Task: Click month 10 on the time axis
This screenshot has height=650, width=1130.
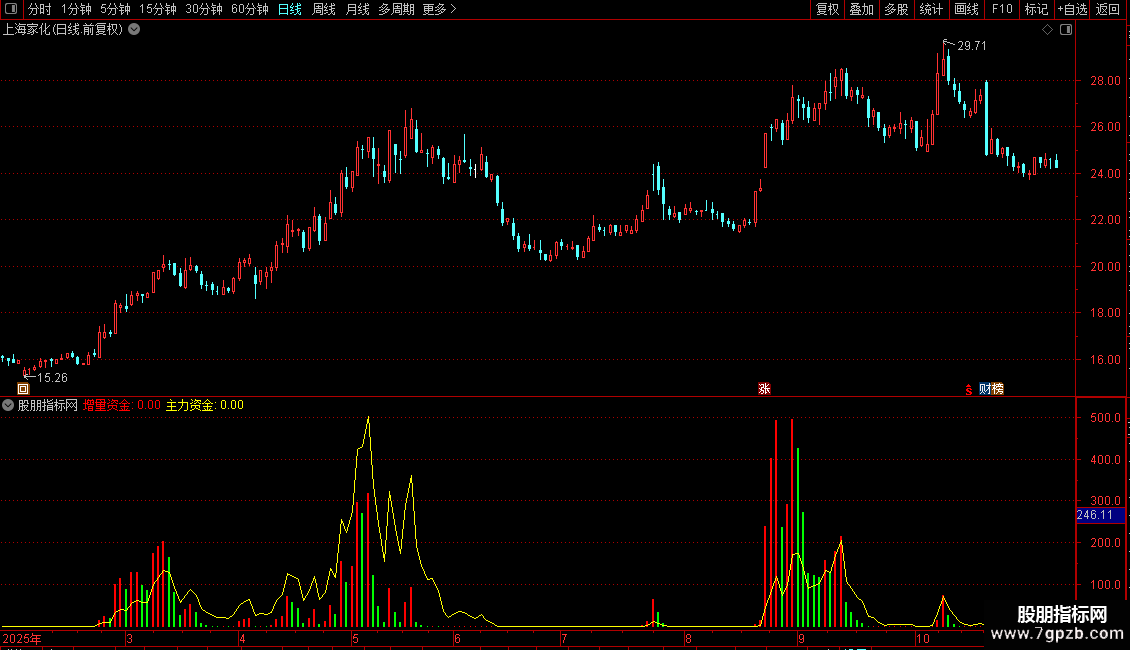Action: (922, 638)
